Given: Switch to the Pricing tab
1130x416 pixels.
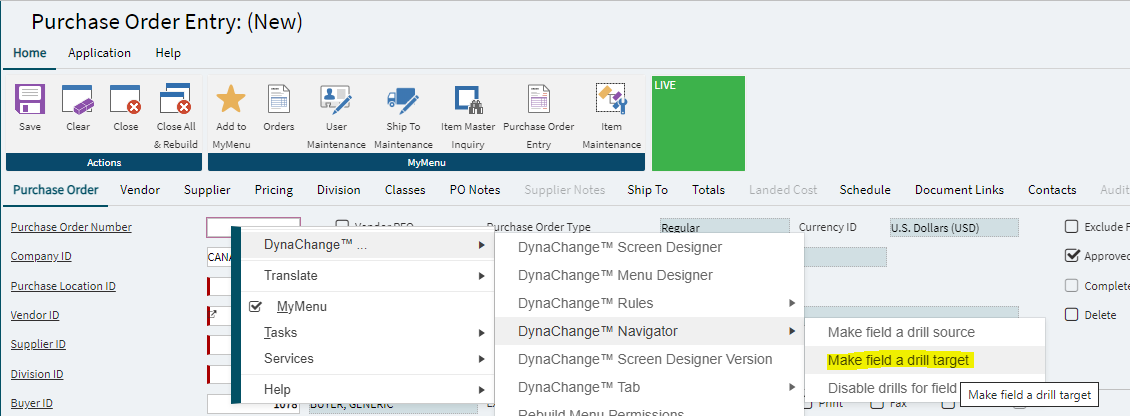Looking at the screenshot, I should tap(274, 190).
